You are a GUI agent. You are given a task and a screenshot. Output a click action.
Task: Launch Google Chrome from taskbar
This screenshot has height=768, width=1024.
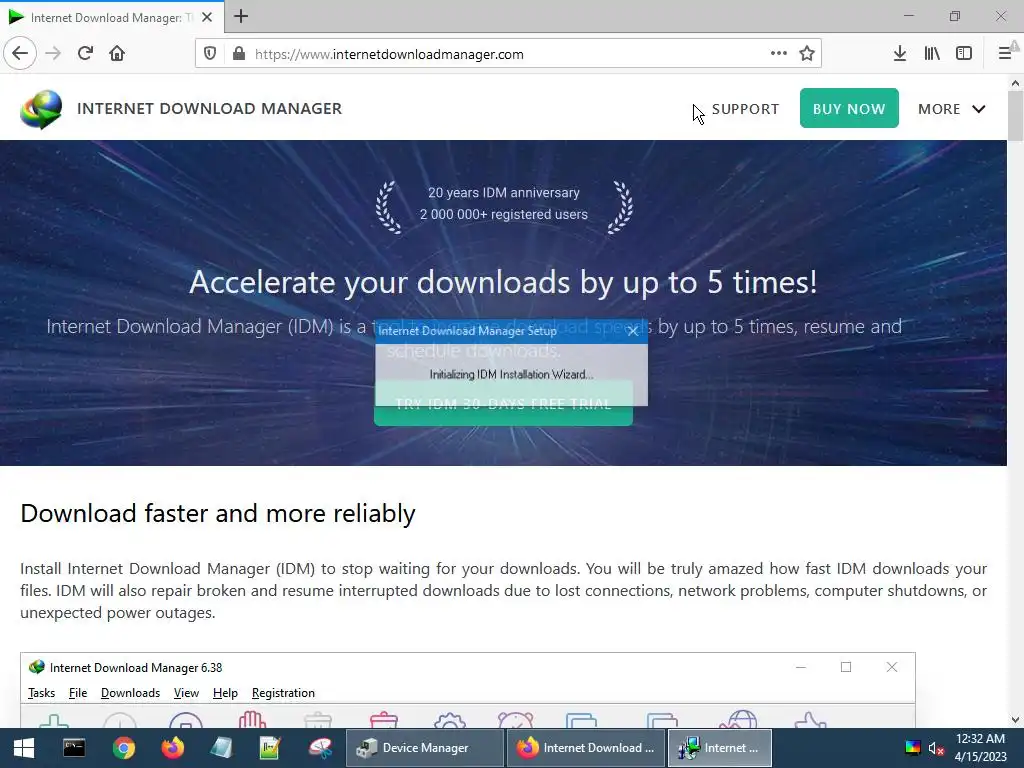point(123,748)
